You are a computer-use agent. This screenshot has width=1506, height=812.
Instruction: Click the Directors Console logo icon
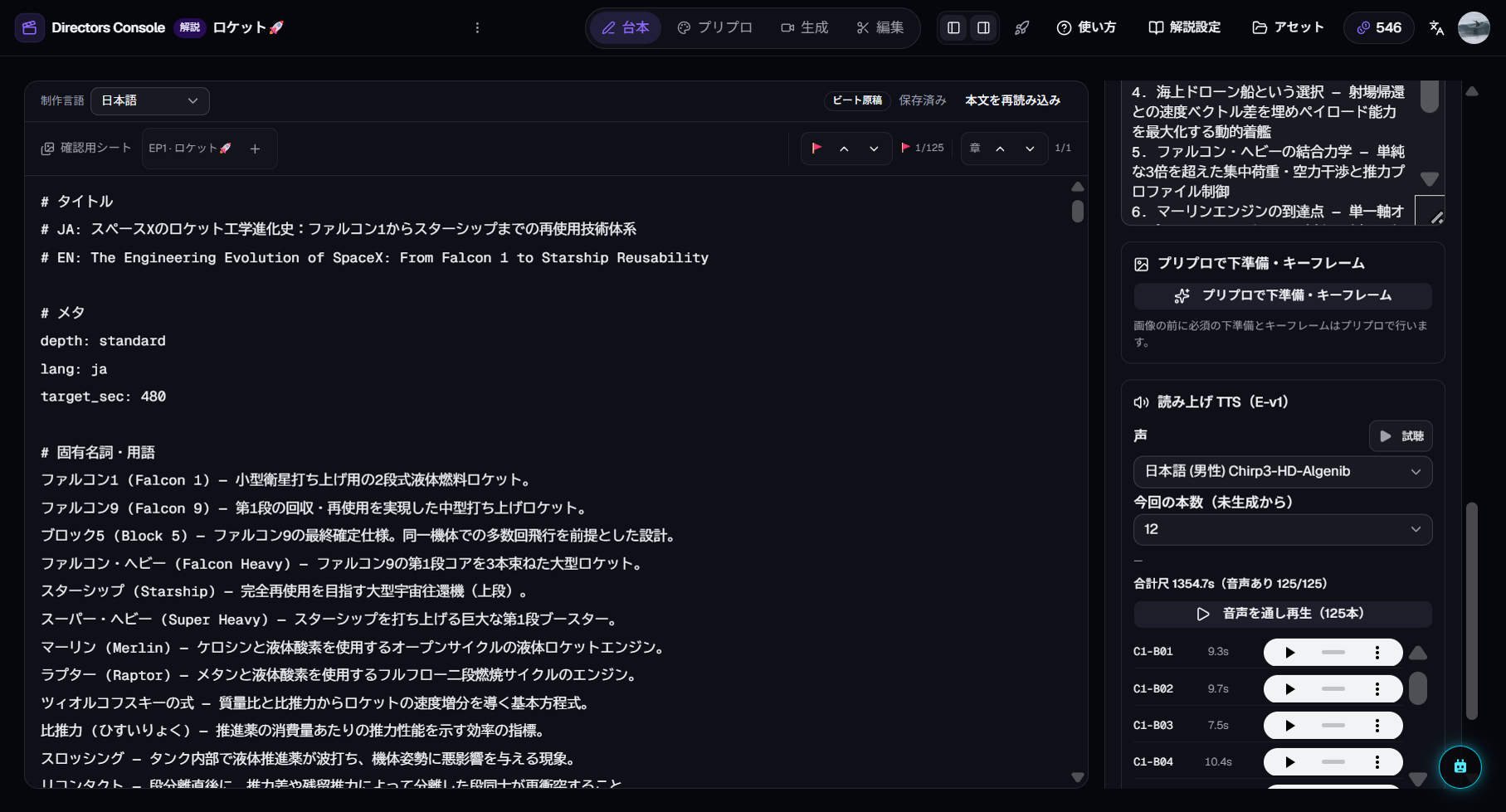tap(30, 27)
